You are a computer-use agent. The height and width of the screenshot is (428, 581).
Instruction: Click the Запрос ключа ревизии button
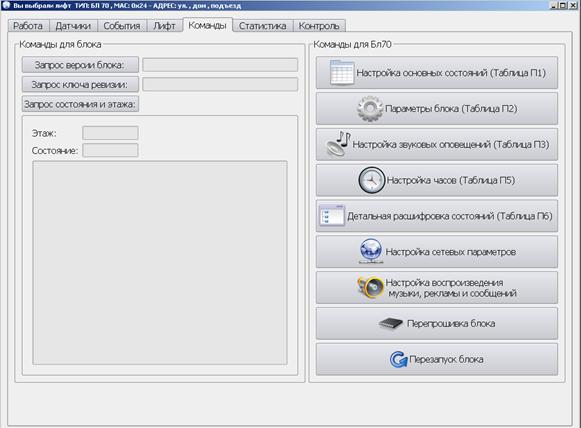[80, 84]
